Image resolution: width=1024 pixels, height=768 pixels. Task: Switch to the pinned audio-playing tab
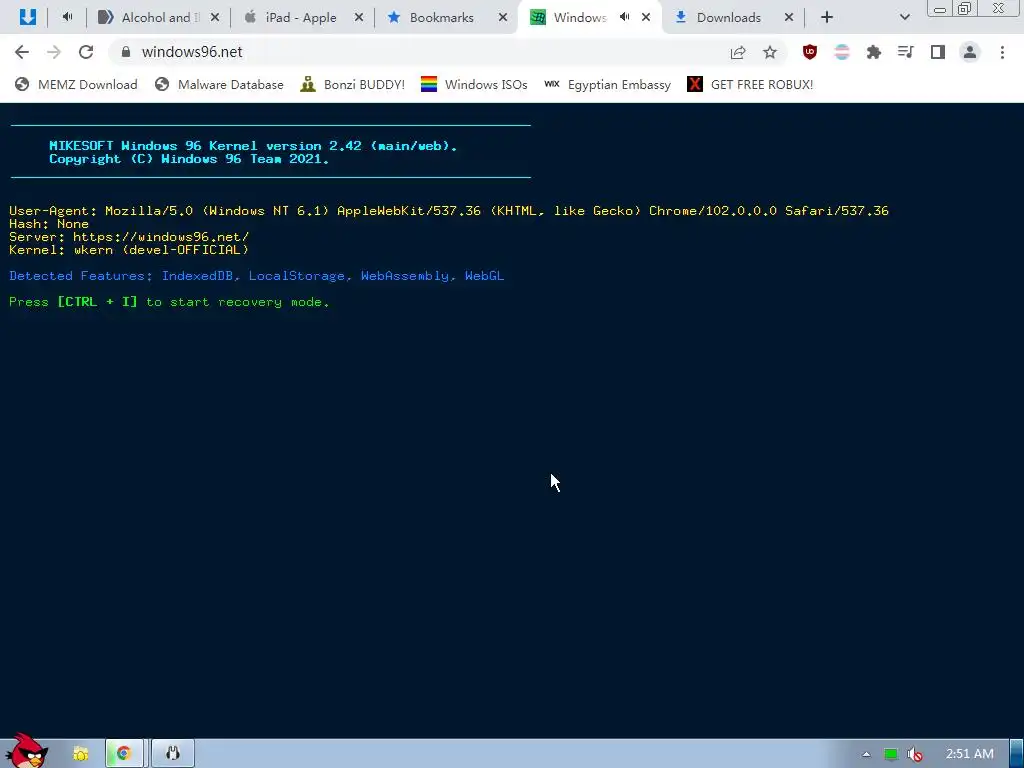[67, 17]
